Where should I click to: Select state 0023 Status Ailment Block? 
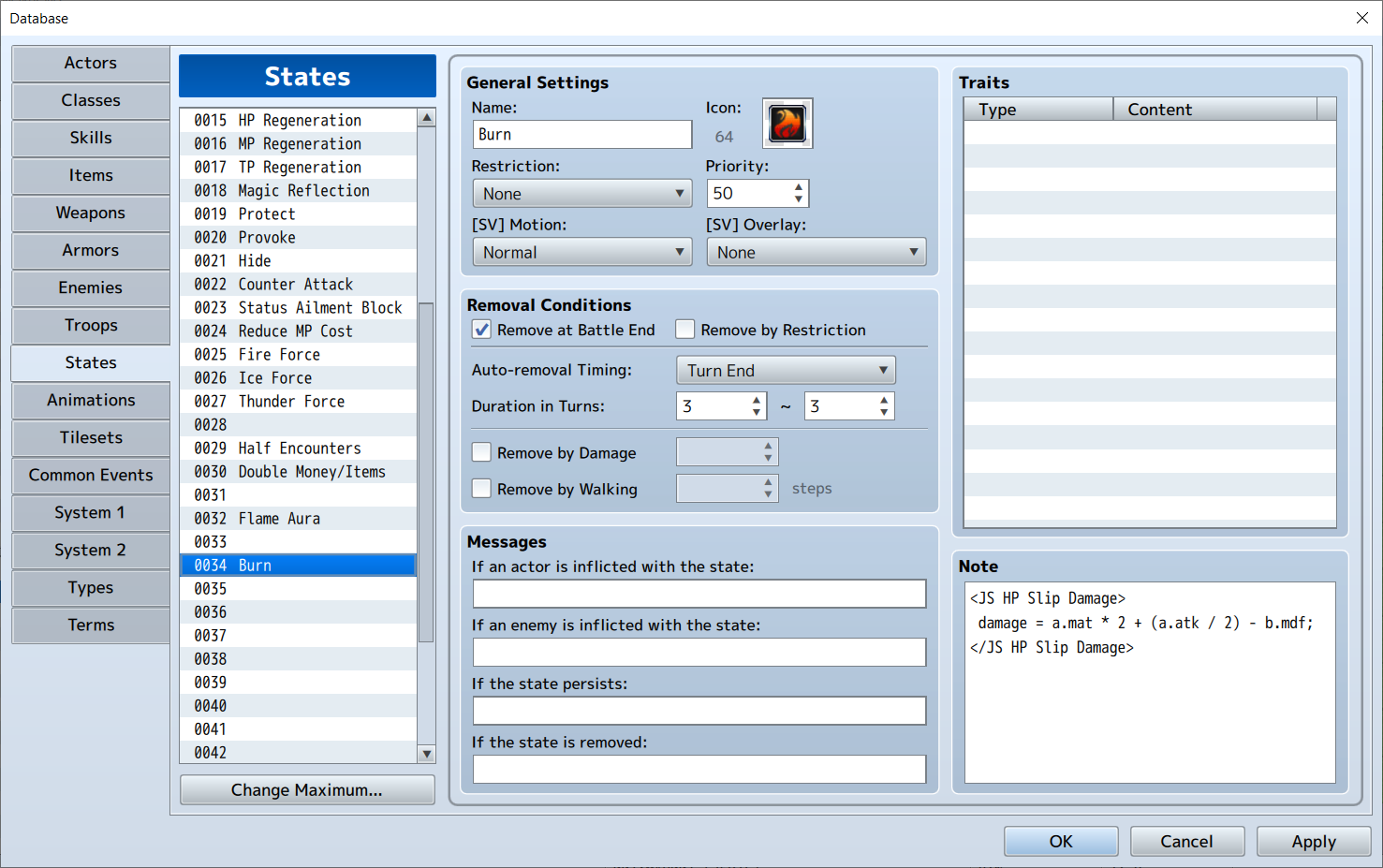[x=298, y=308]
